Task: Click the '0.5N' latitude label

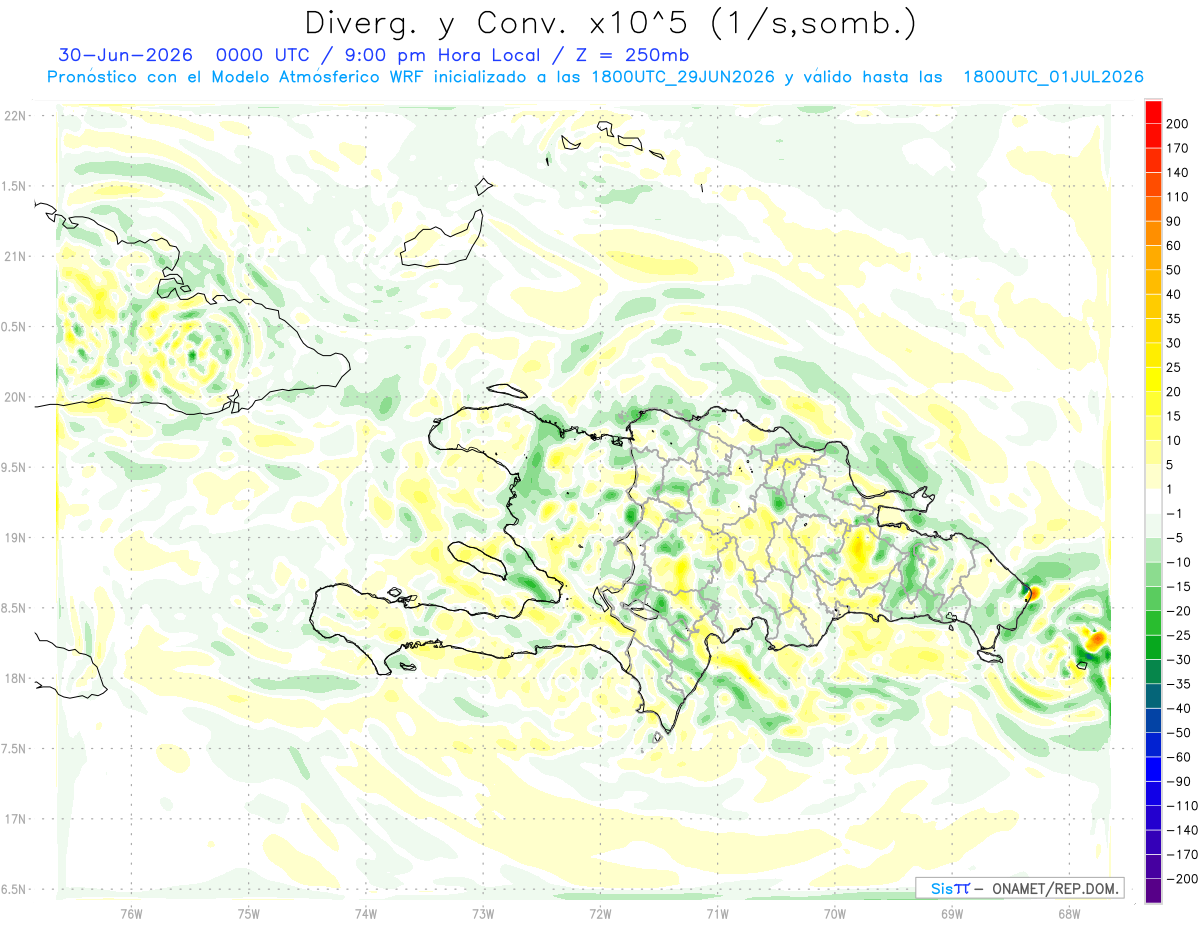Action: point(14,327)
